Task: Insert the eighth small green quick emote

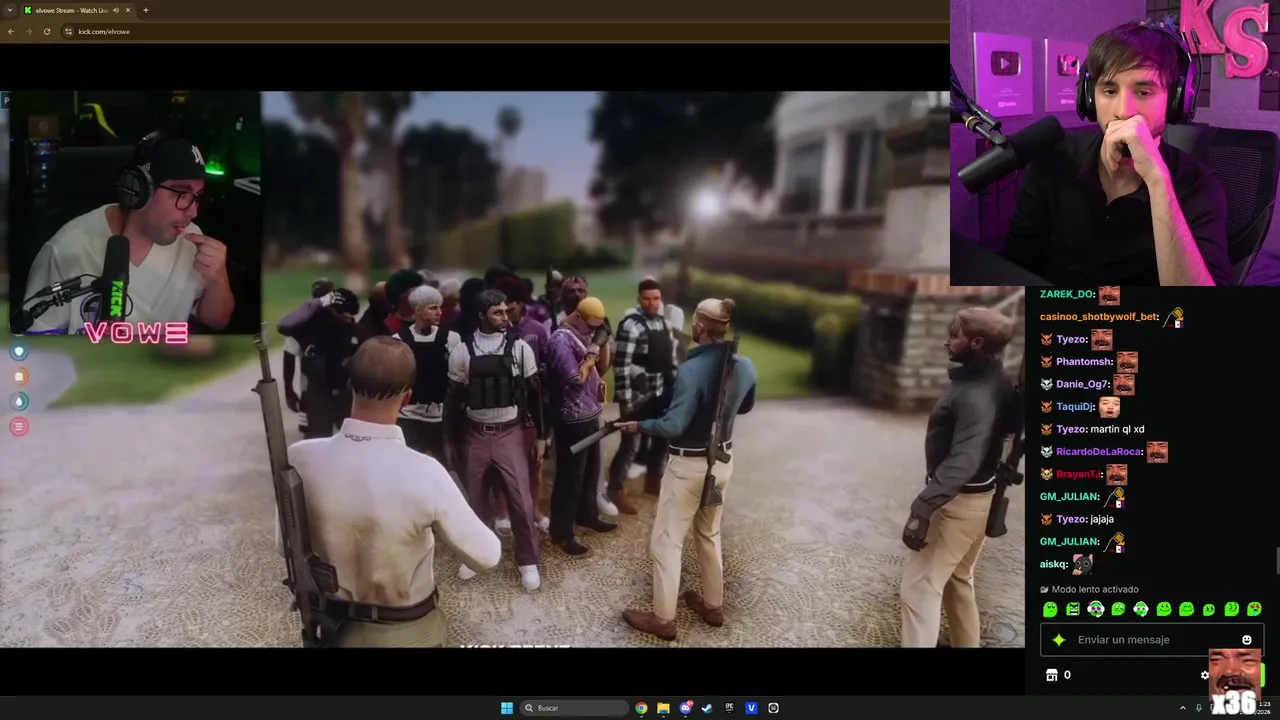Action: pyautogui.click(x=1209, y=609)
